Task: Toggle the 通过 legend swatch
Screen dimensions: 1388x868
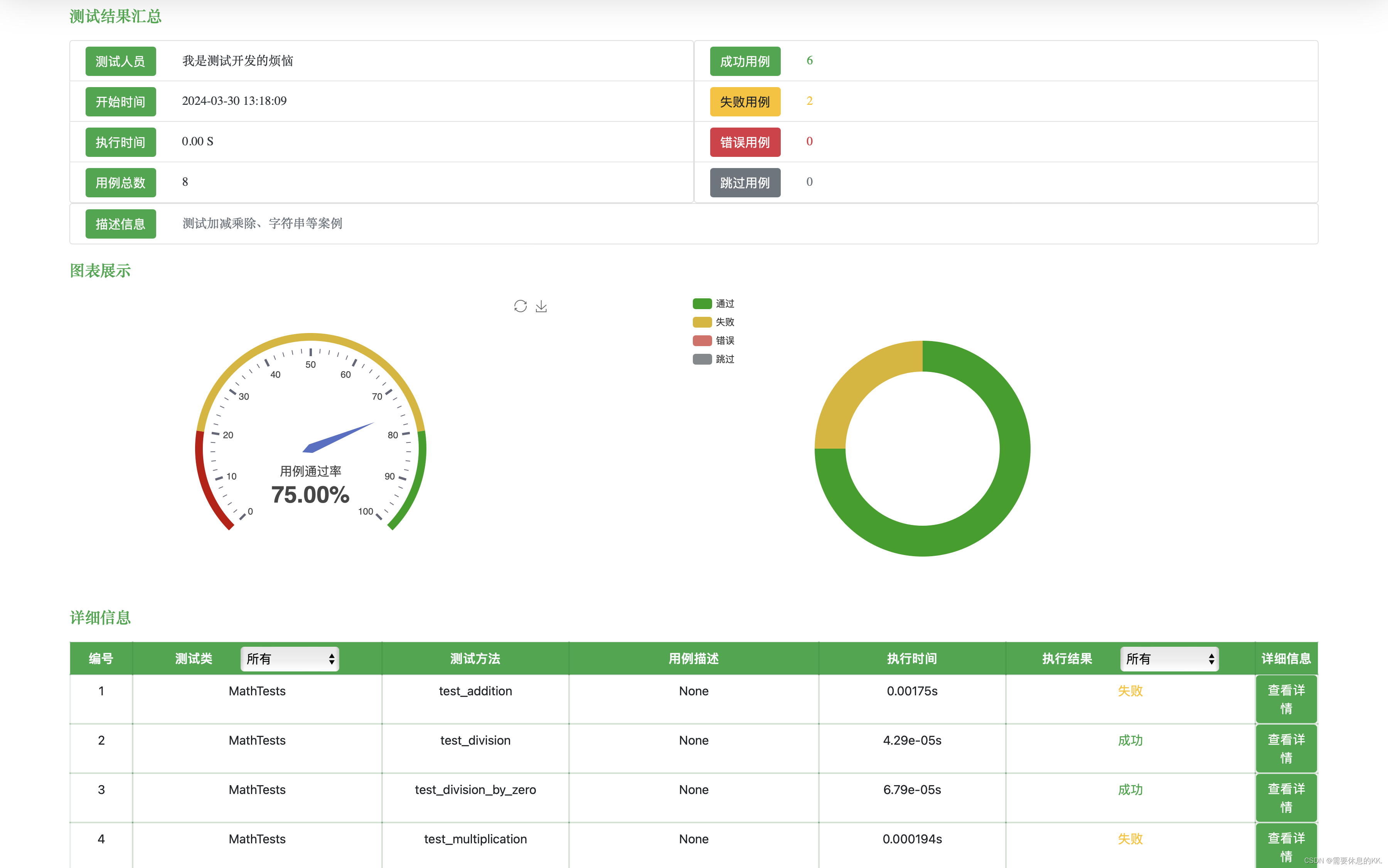Action: [x=702, y=304]
